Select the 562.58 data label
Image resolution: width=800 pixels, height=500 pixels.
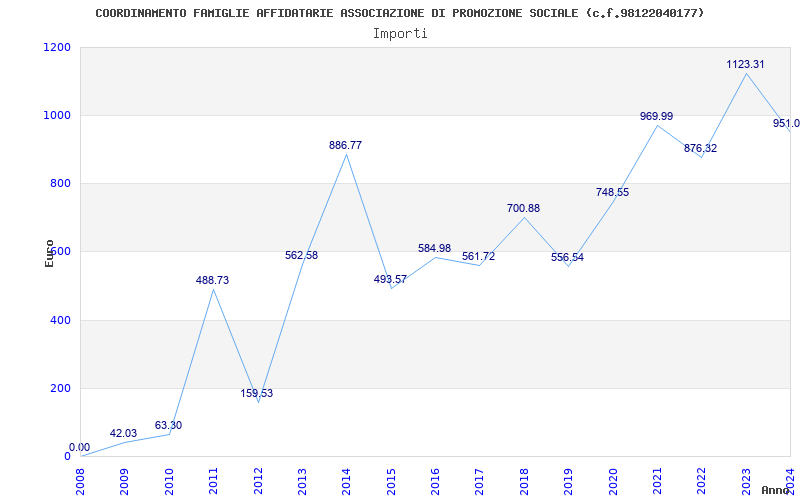coord(302,255)
